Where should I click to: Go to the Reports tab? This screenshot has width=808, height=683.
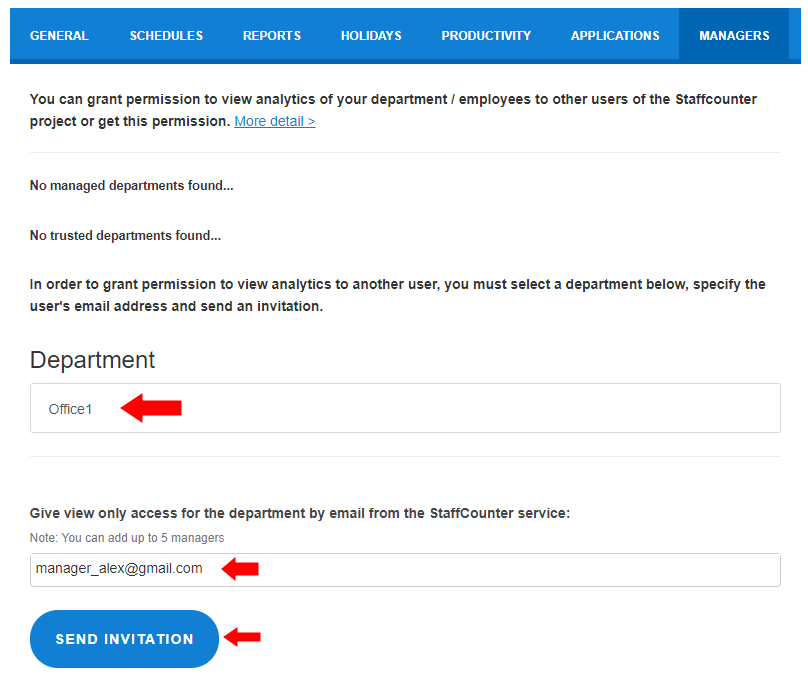coord(272,36)
